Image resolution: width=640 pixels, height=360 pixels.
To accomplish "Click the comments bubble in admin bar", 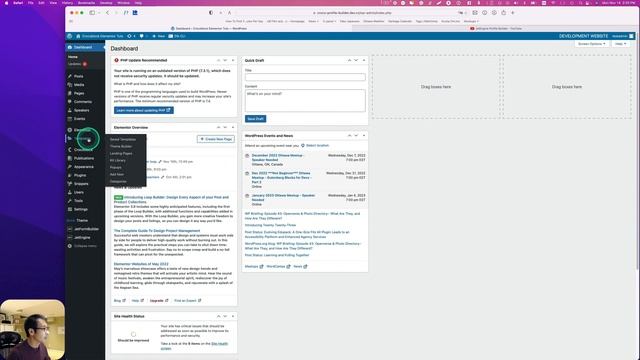I will point(142,36).
